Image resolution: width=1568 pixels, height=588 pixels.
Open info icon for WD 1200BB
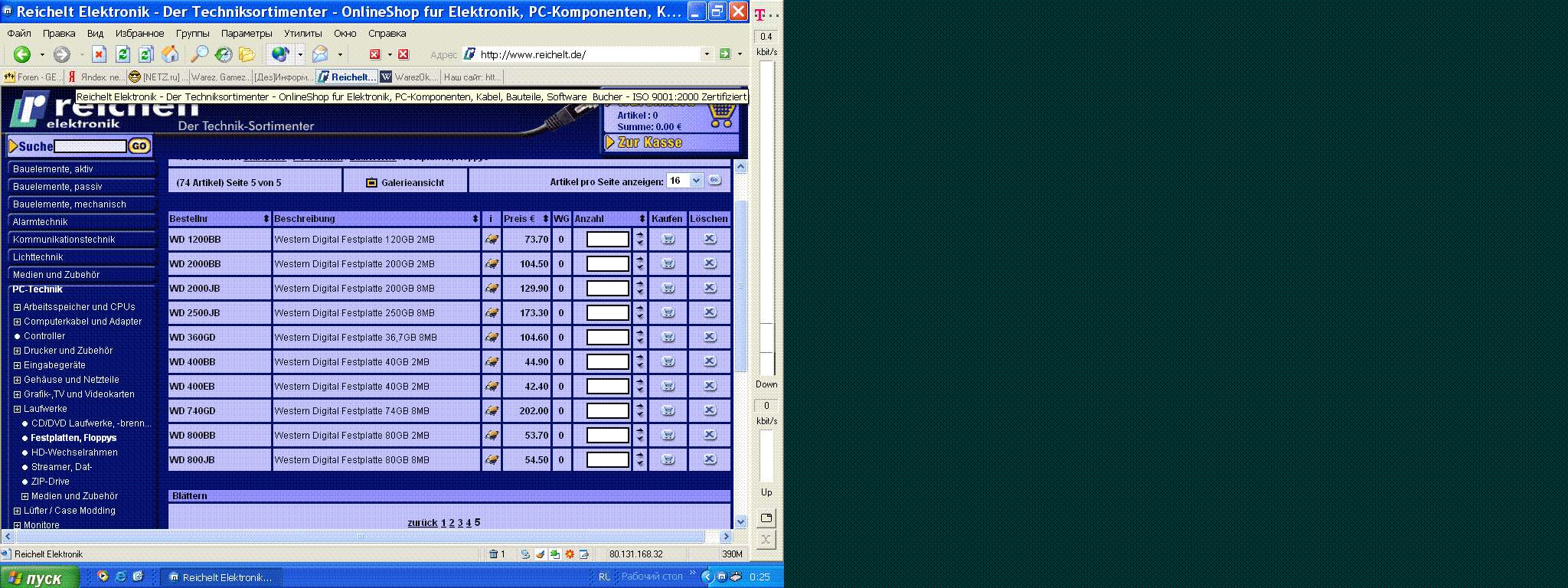pyautogui.click(x=492, y=240)
